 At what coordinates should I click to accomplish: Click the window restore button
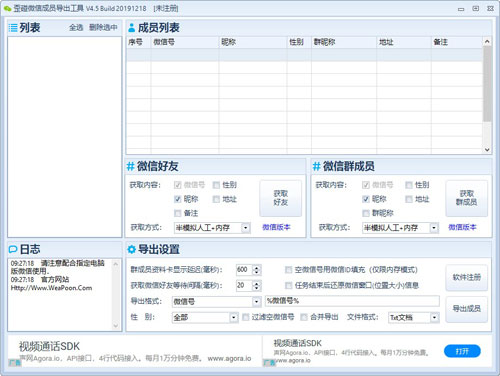tap(476, 9)
